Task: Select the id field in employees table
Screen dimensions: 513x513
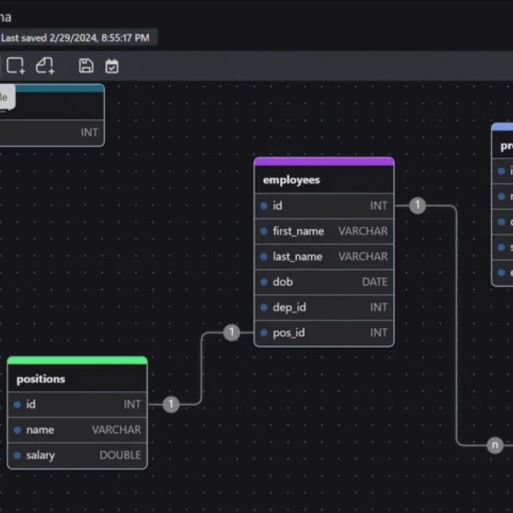Action: (x=324, y=206)
